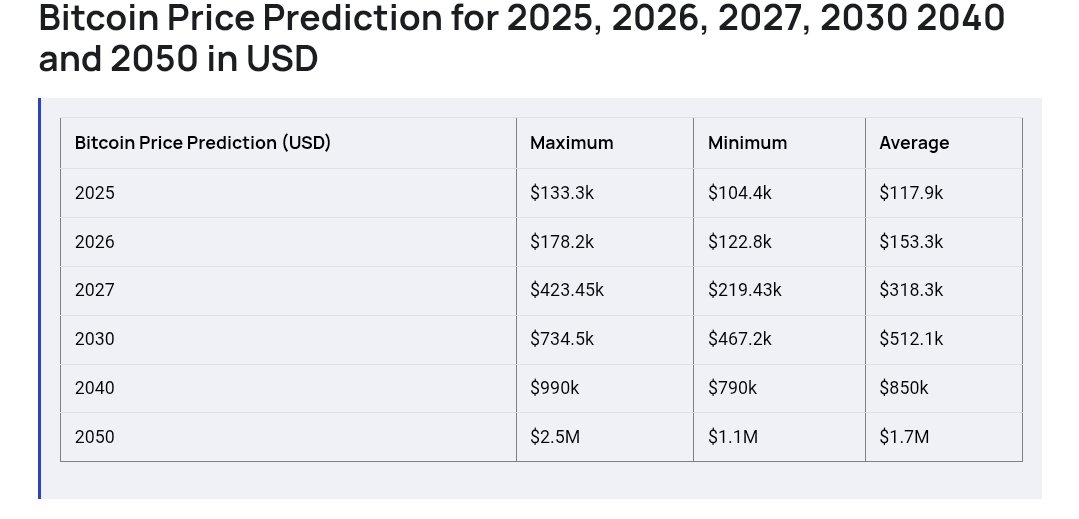Screen dimensions: 1079x519
Task: Select the $1.1M minimum cell
Action: (732, 437)
